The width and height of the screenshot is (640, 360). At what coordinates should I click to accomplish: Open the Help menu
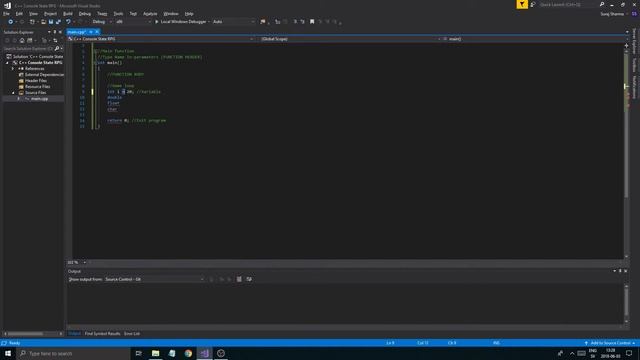pos(189,14)
